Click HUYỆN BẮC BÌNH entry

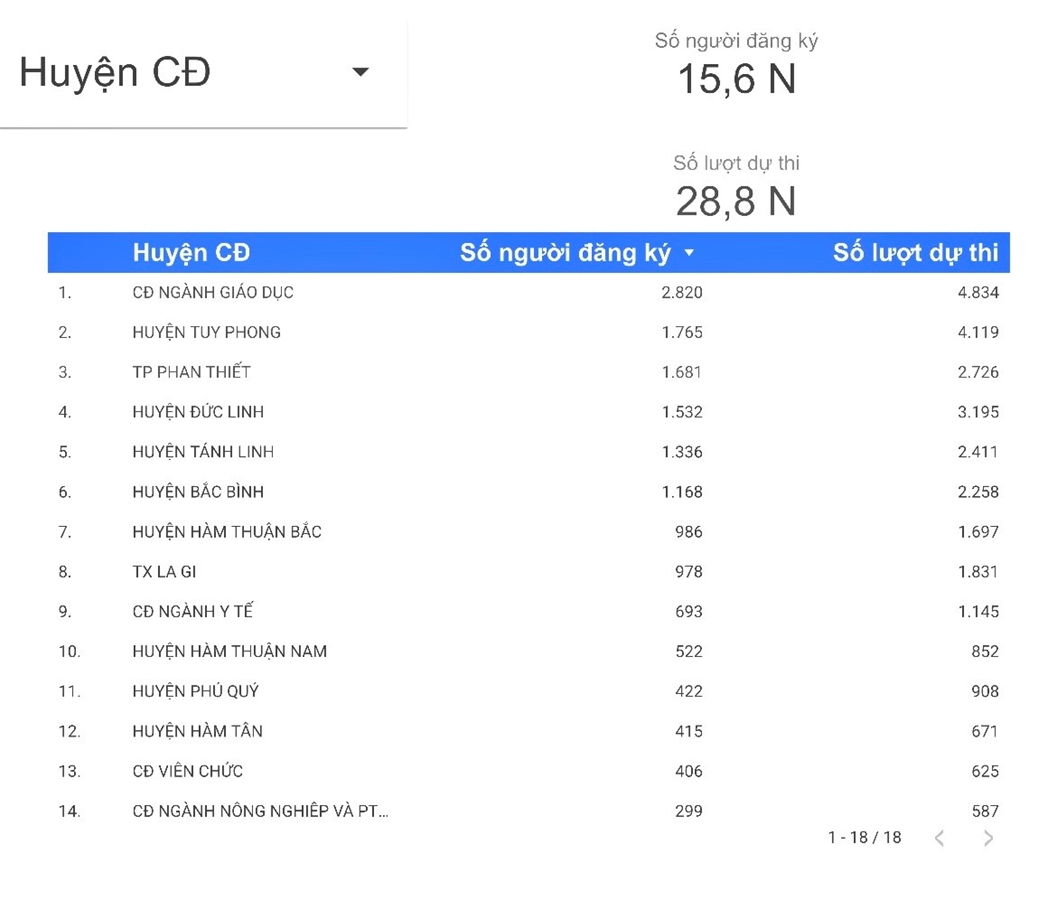tap(198, 492)
